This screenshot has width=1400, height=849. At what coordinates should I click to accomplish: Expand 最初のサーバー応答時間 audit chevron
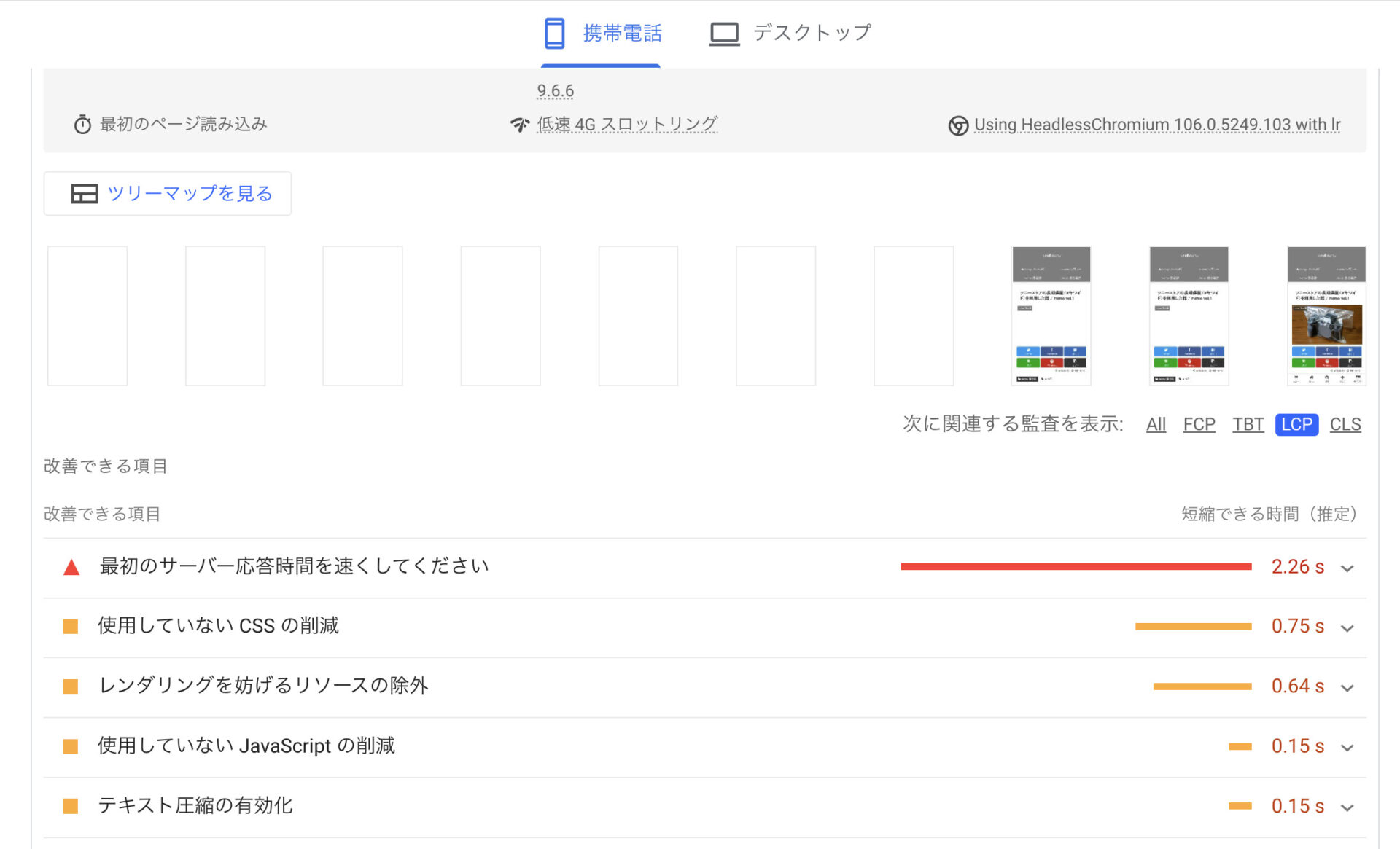(1347, 568)
